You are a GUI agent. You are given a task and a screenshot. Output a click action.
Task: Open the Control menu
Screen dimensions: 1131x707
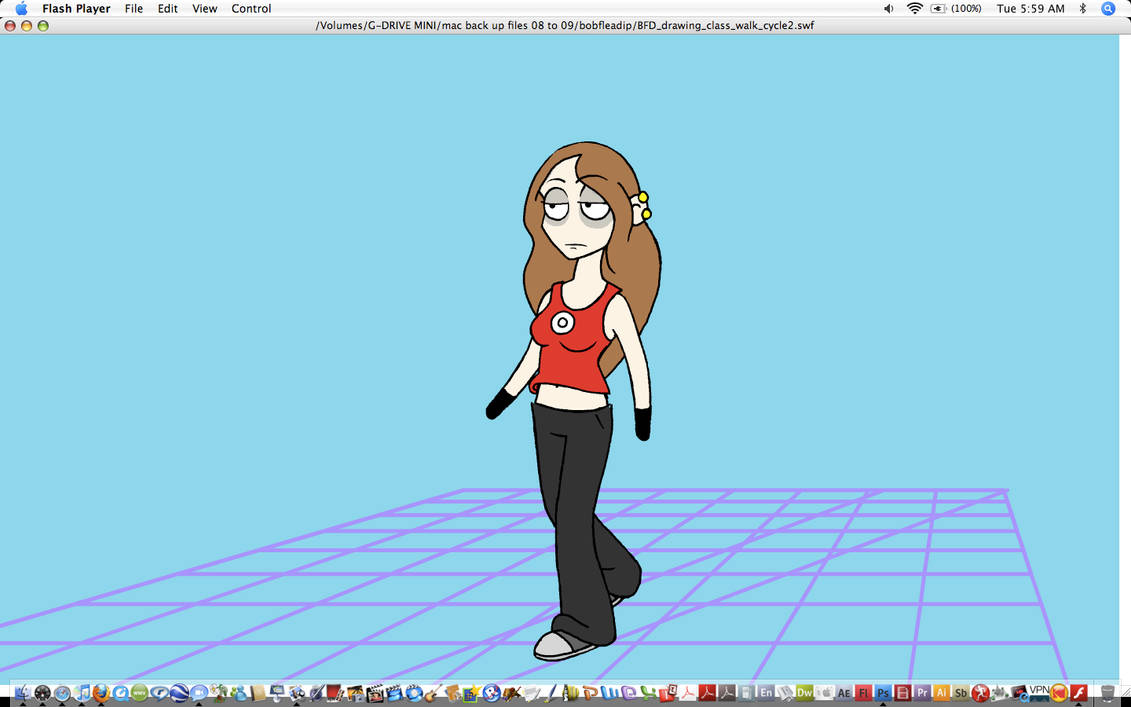pyautogui.click(x=251, y=8)
